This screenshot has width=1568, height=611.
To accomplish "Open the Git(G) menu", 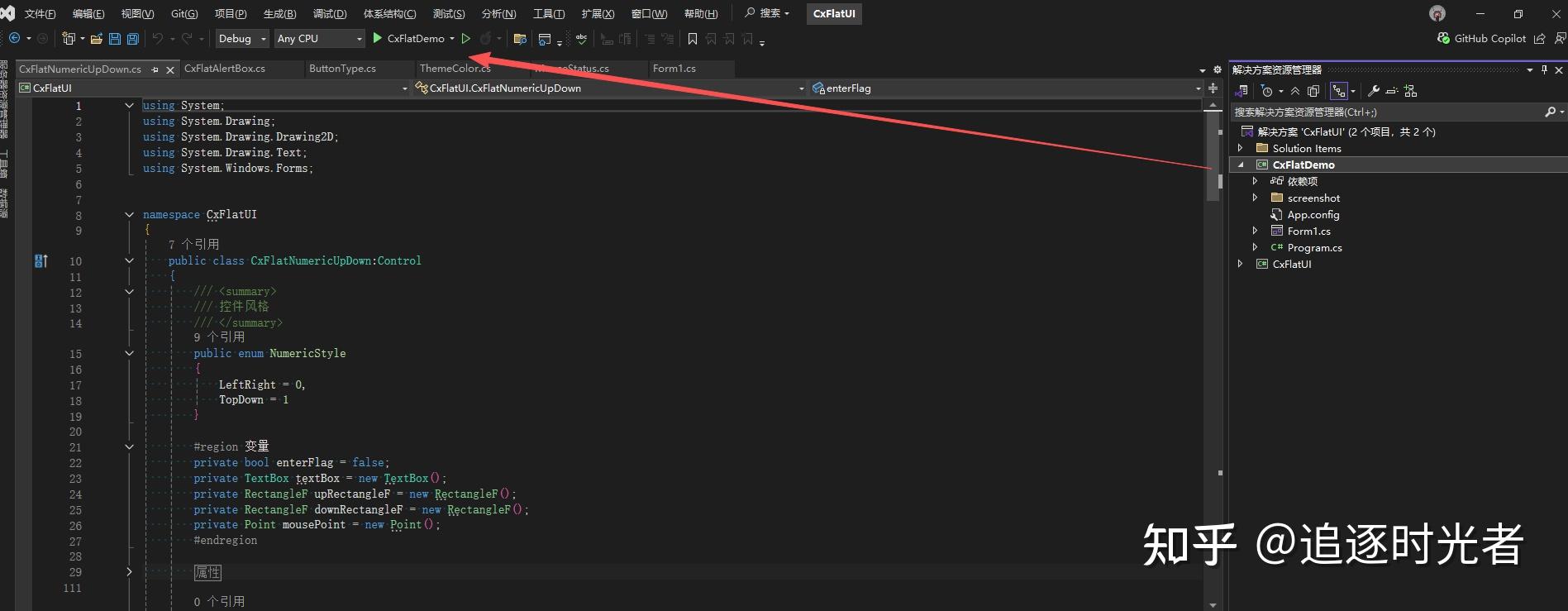I will tap(184, 13).
